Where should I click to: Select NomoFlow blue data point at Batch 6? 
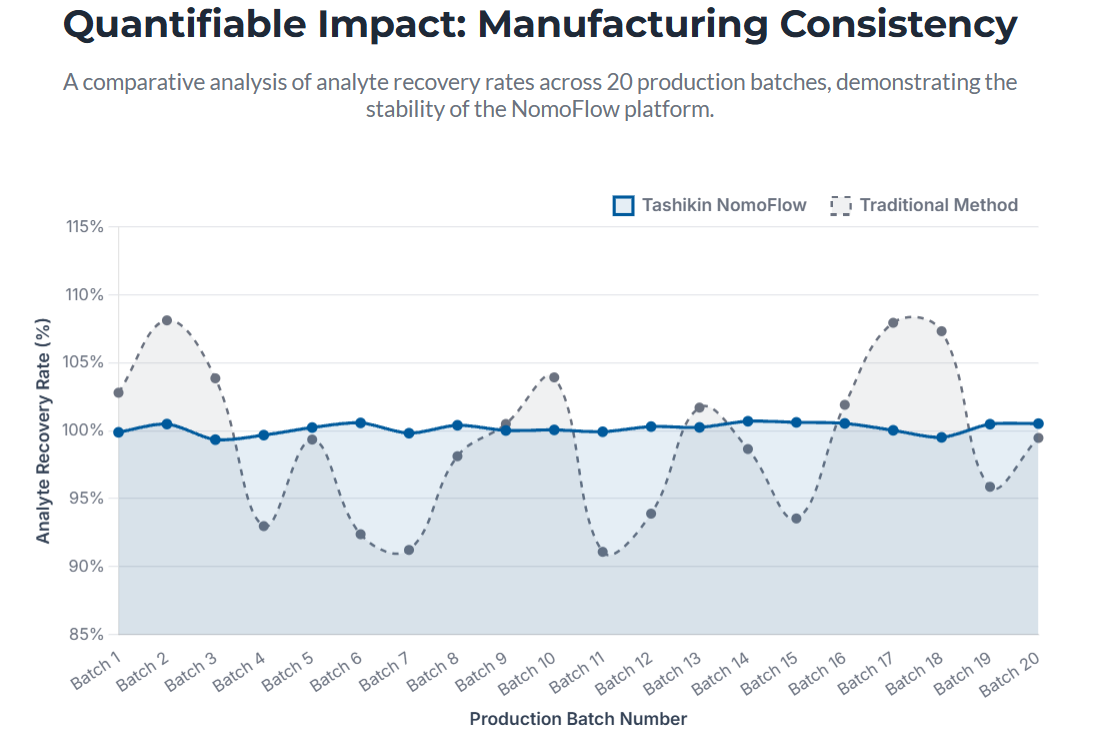tap(361, 423)
